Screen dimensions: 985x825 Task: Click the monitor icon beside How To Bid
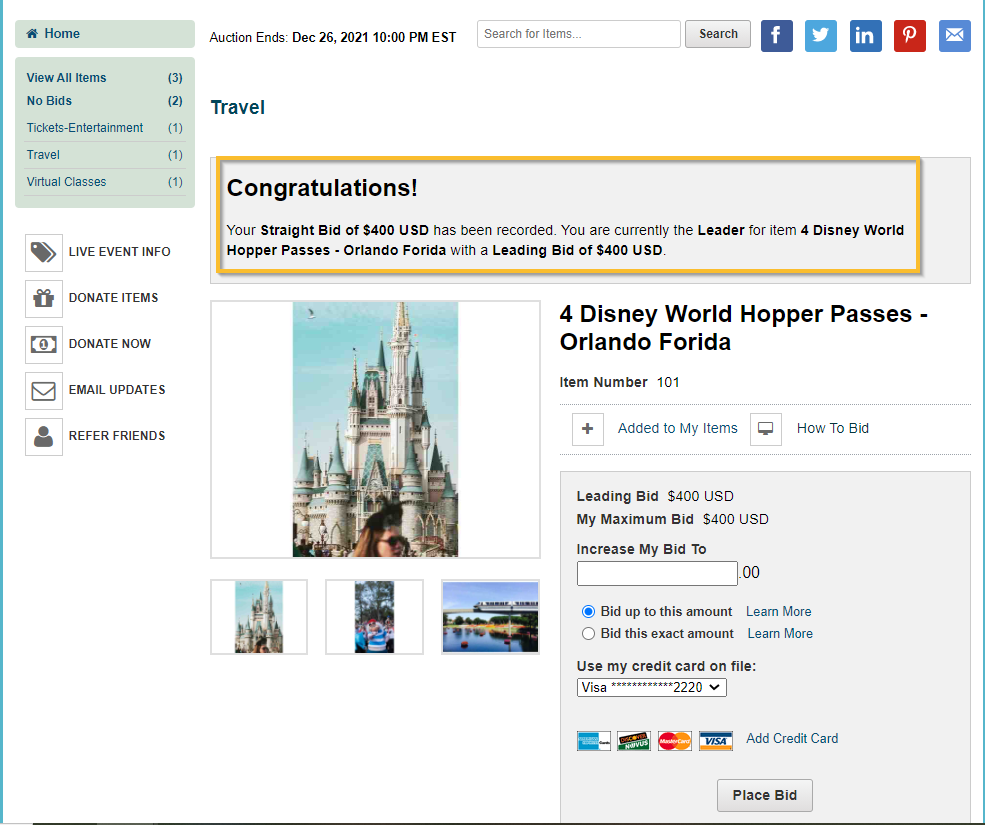pos(766,429)
